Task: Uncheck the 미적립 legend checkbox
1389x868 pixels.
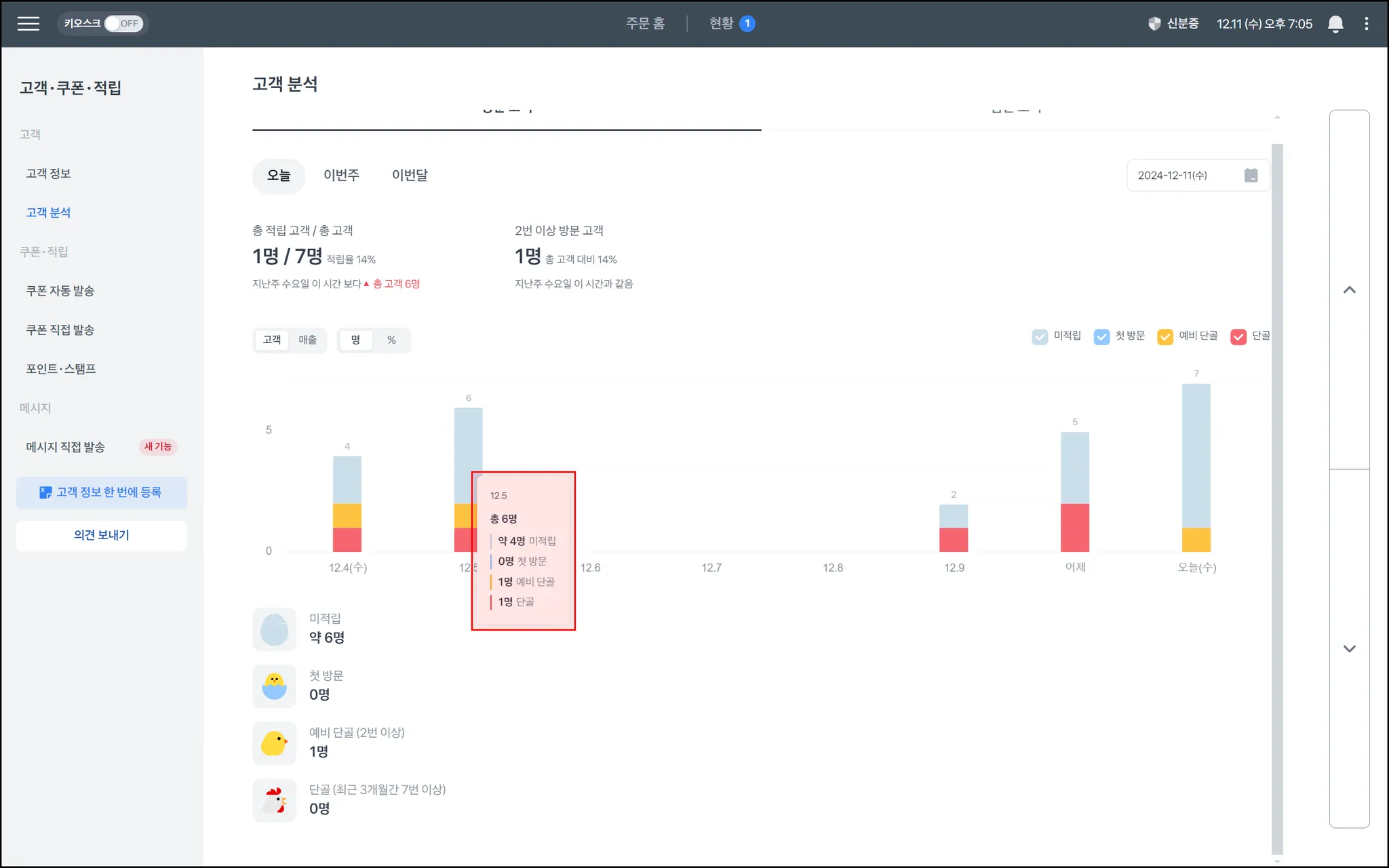Action: coord(1039,336)
